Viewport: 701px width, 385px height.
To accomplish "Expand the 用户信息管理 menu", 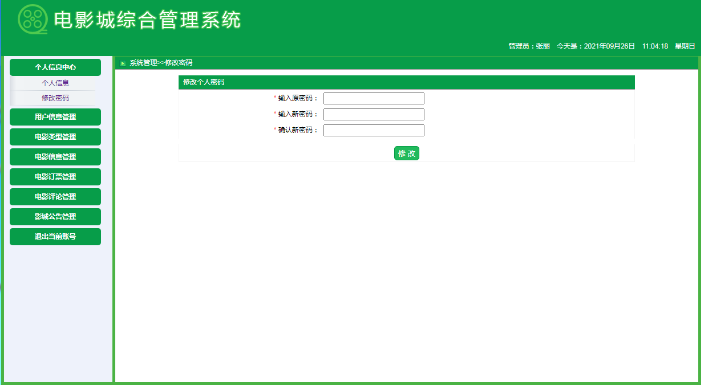I will pyautogui.click(x=55, y=117).
